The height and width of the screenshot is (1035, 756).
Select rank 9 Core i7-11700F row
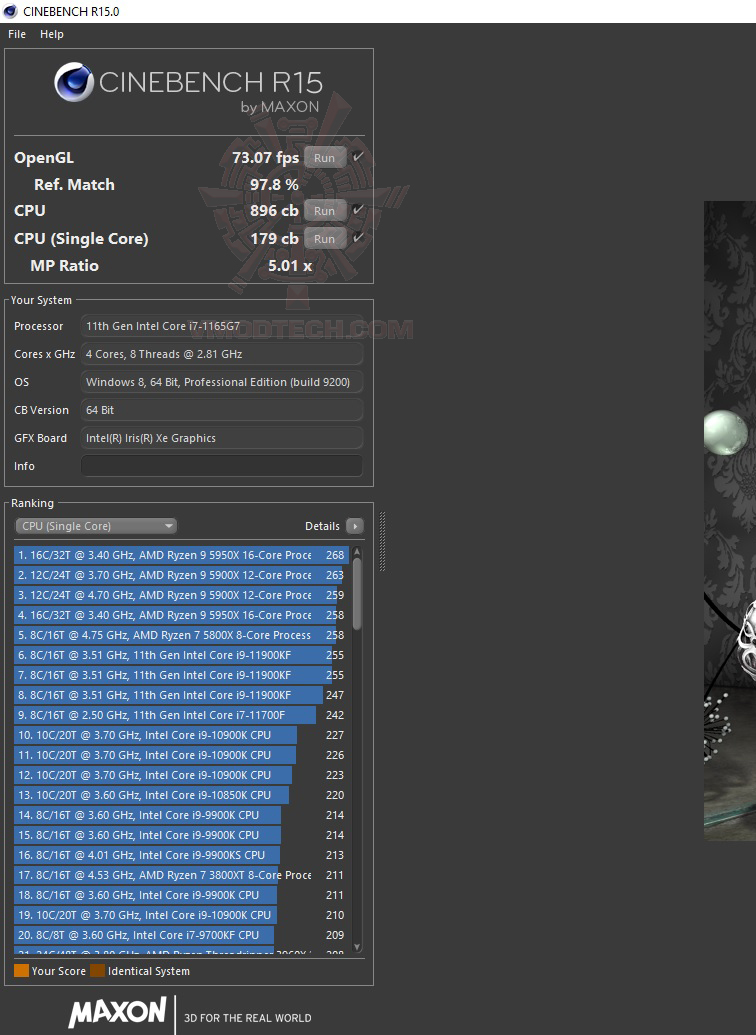pyautogui.click(x=182, y=715)
